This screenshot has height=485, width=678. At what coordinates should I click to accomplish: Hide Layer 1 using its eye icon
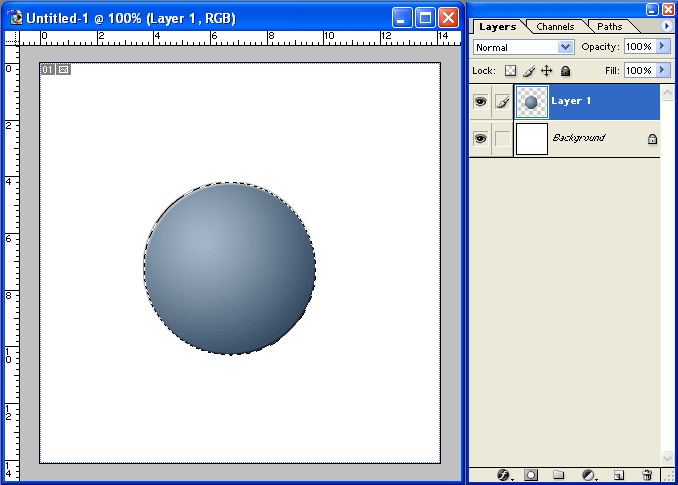pyautogui.click(x=480, y=102)
